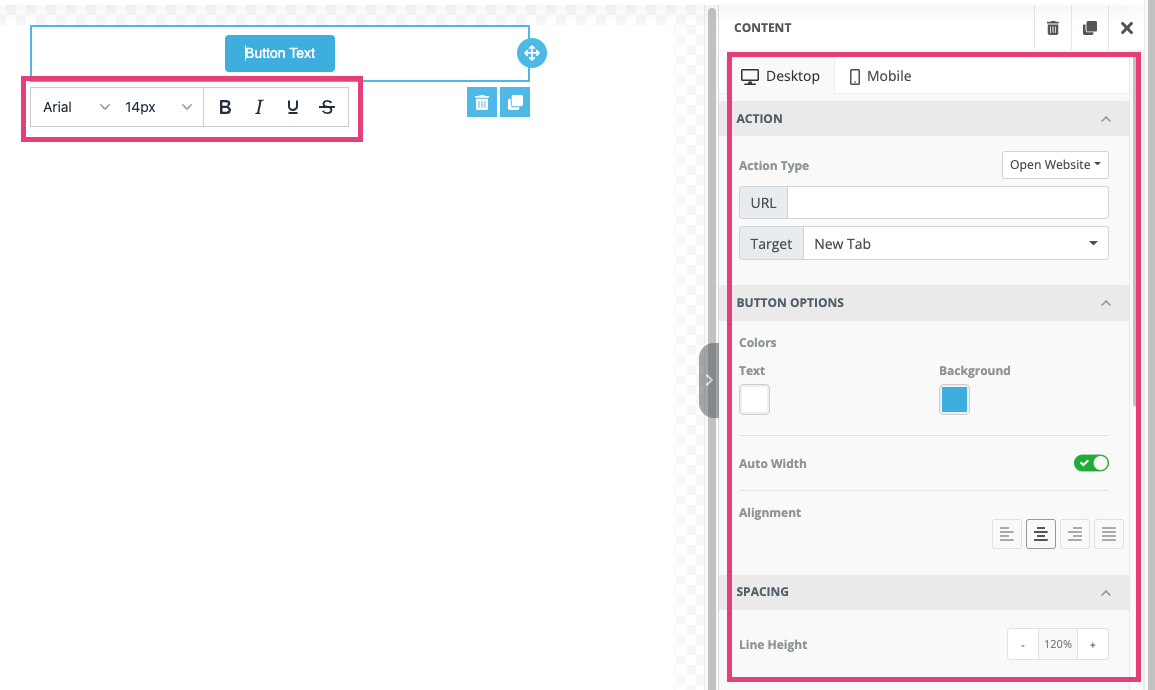Close the Content panel
The height and width of the screenshot is (690, 1155).
coord(1126,28)
